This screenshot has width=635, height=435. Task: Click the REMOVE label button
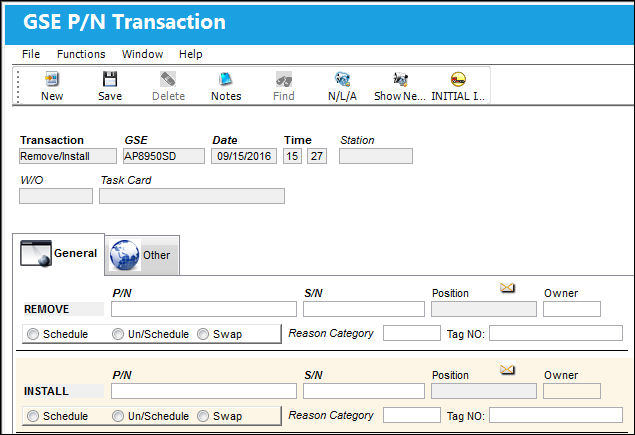click(63, 309)
